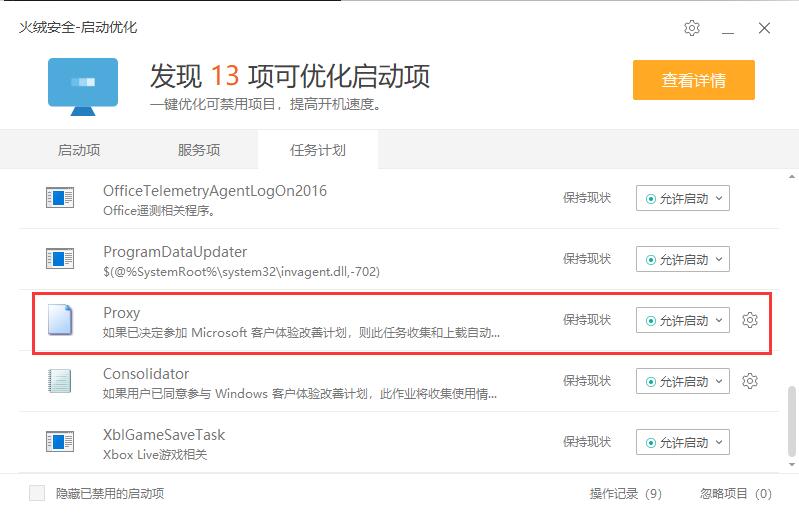Image resolution: width=799 pixels, height=514 pixels.
Task: Expand 允许启动 dropdown for Proxy
Action: coord(682,320)
